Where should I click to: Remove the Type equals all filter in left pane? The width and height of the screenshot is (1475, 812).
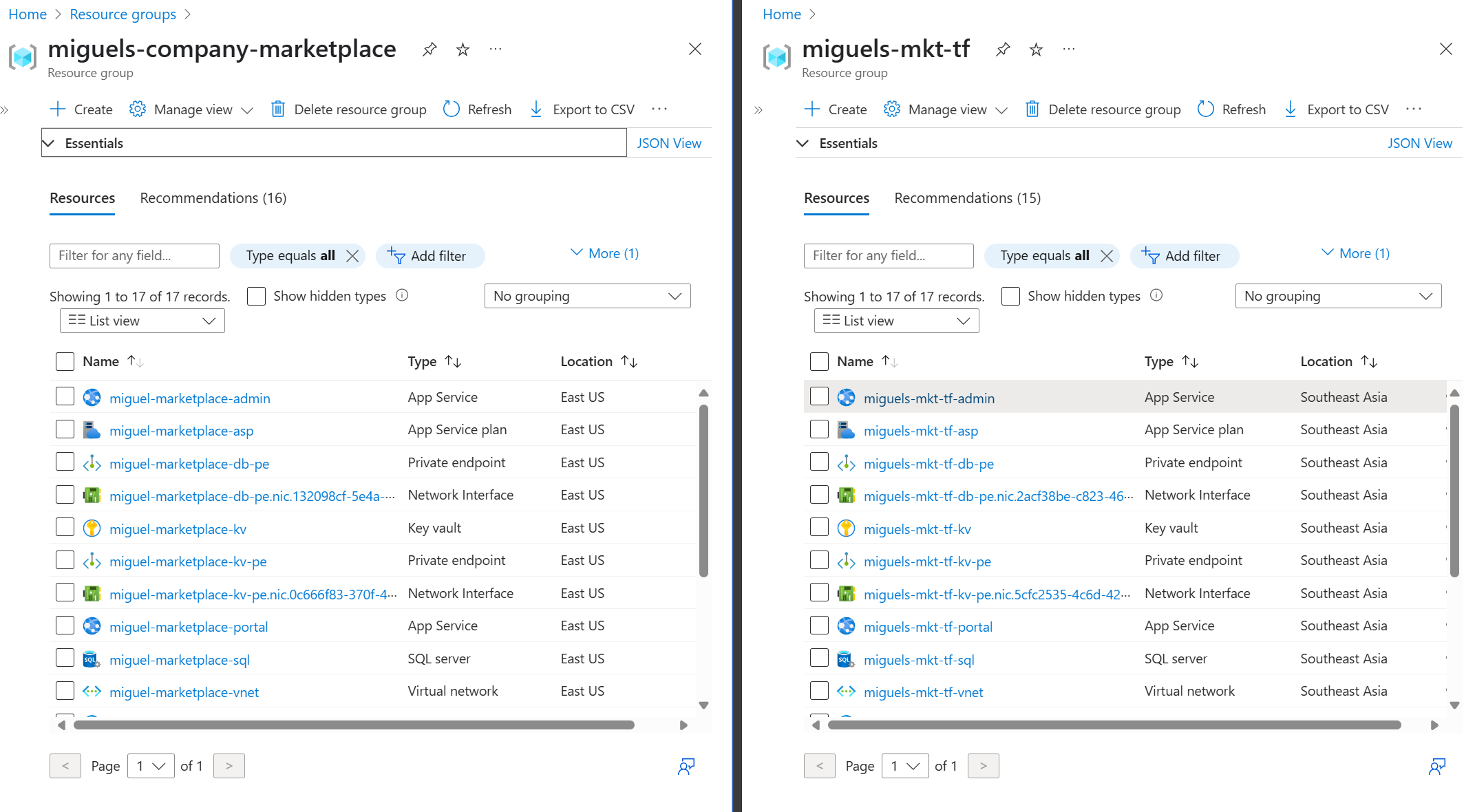tap(352, 256)
